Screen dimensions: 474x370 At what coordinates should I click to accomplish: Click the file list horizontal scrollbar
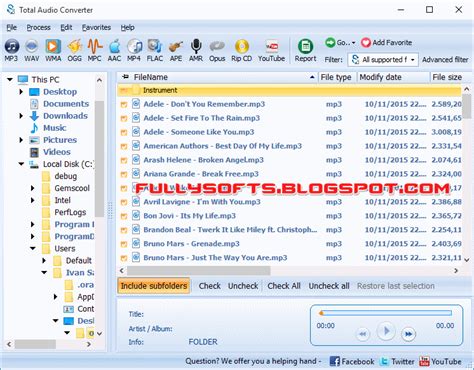click(x=199, y=270)
